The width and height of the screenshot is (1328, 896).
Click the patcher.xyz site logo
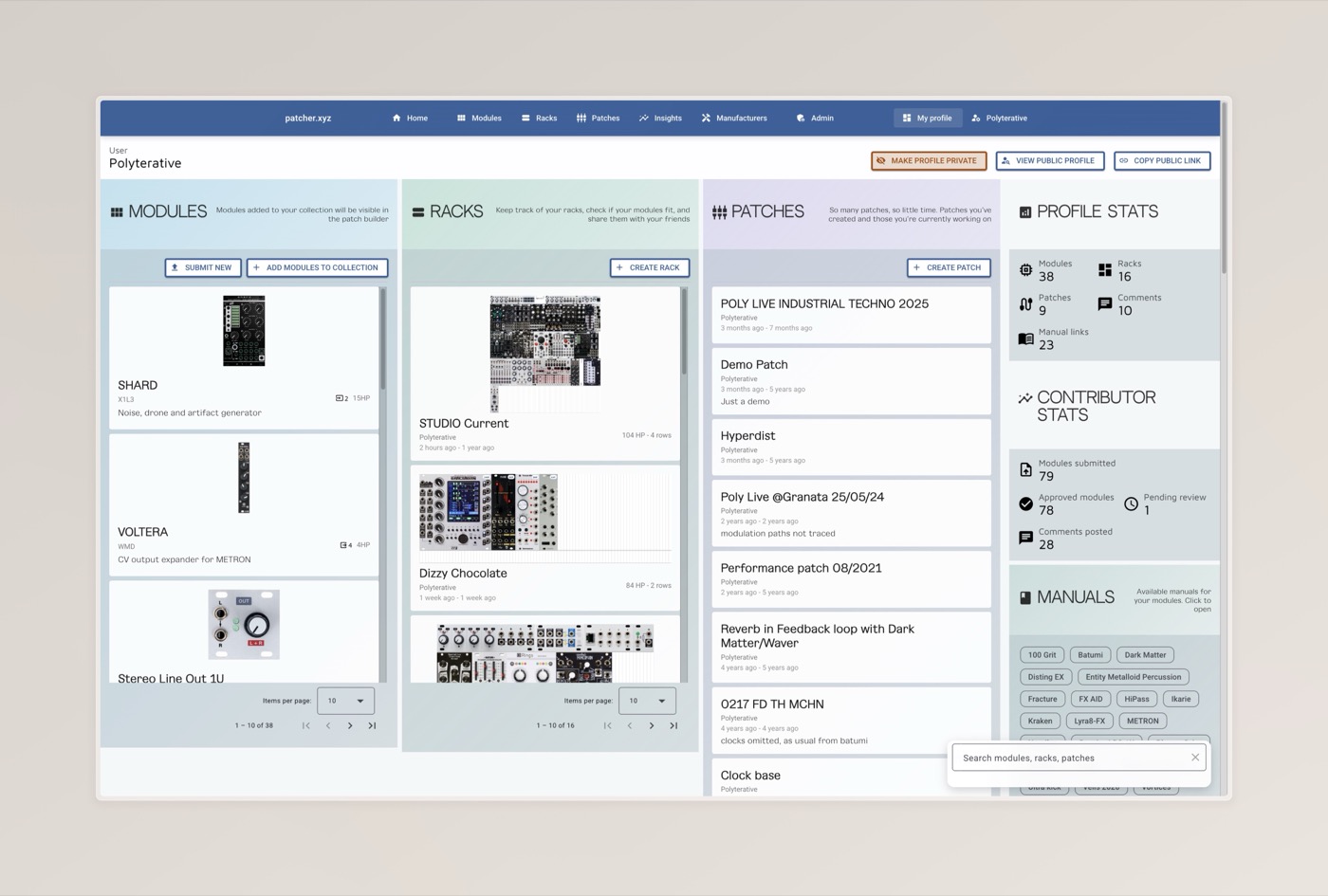tap(308, 119)
